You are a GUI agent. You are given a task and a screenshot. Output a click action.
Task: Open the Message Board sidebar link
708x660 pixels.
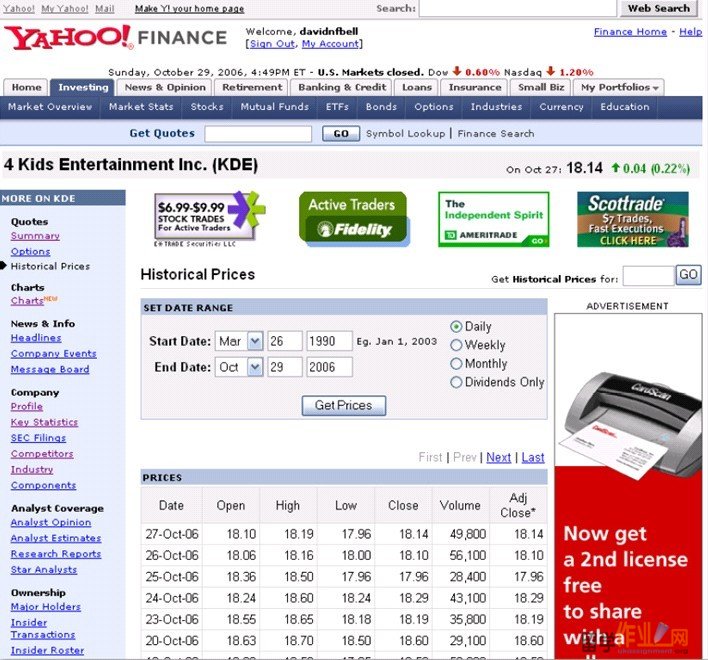[x=50, y=369]
